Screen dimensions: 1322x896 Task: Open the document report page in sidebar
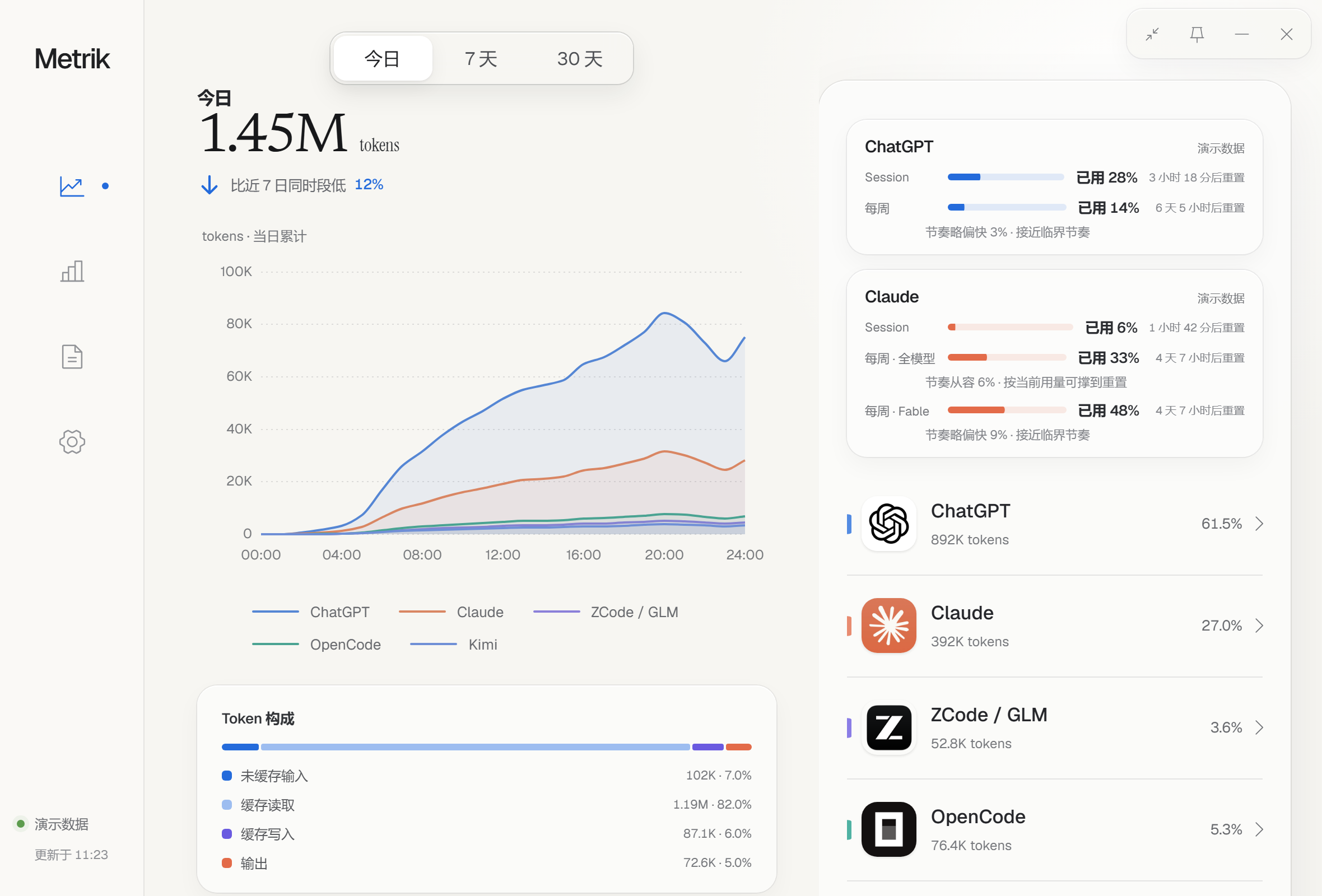pos(72,357)
